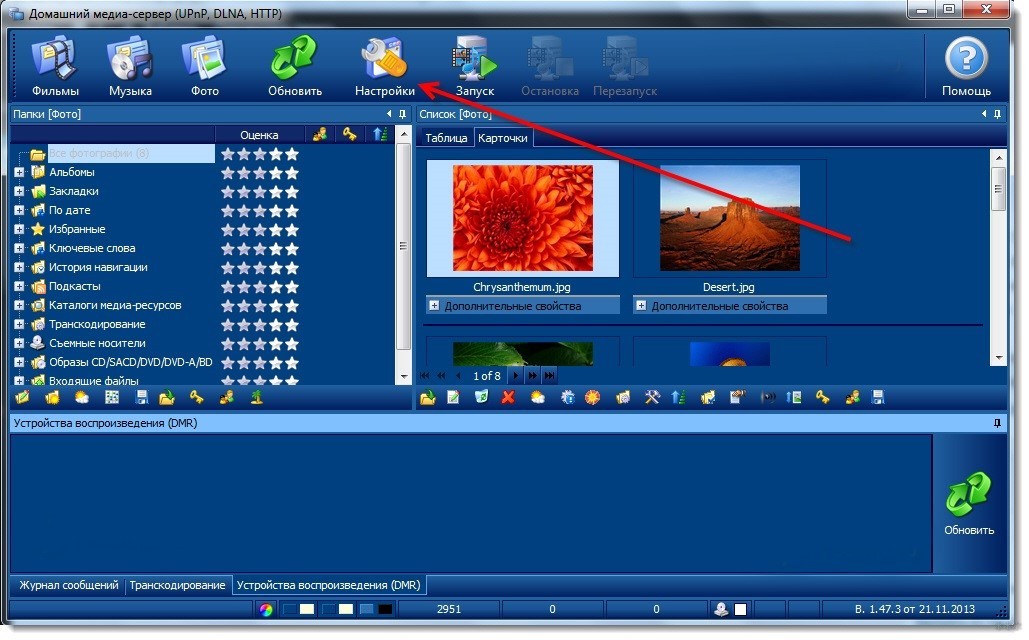Click the grid mosaic icon in folders toolbar
This screenshot has height=640, width=1029.
[112, 397]
